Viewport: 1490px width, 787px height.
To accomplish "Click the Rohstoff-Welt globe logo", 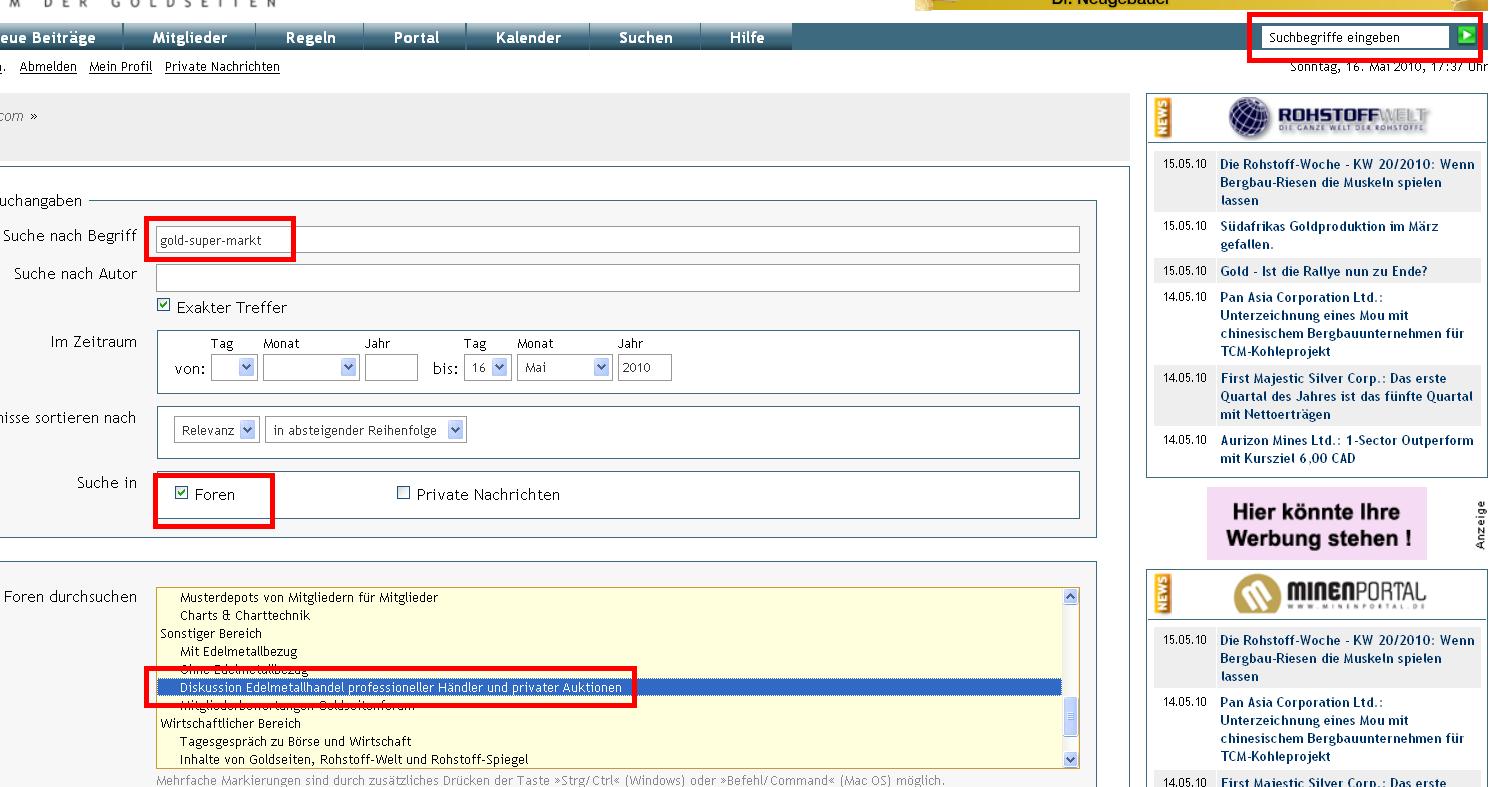I will click(x=1328, y=118).
